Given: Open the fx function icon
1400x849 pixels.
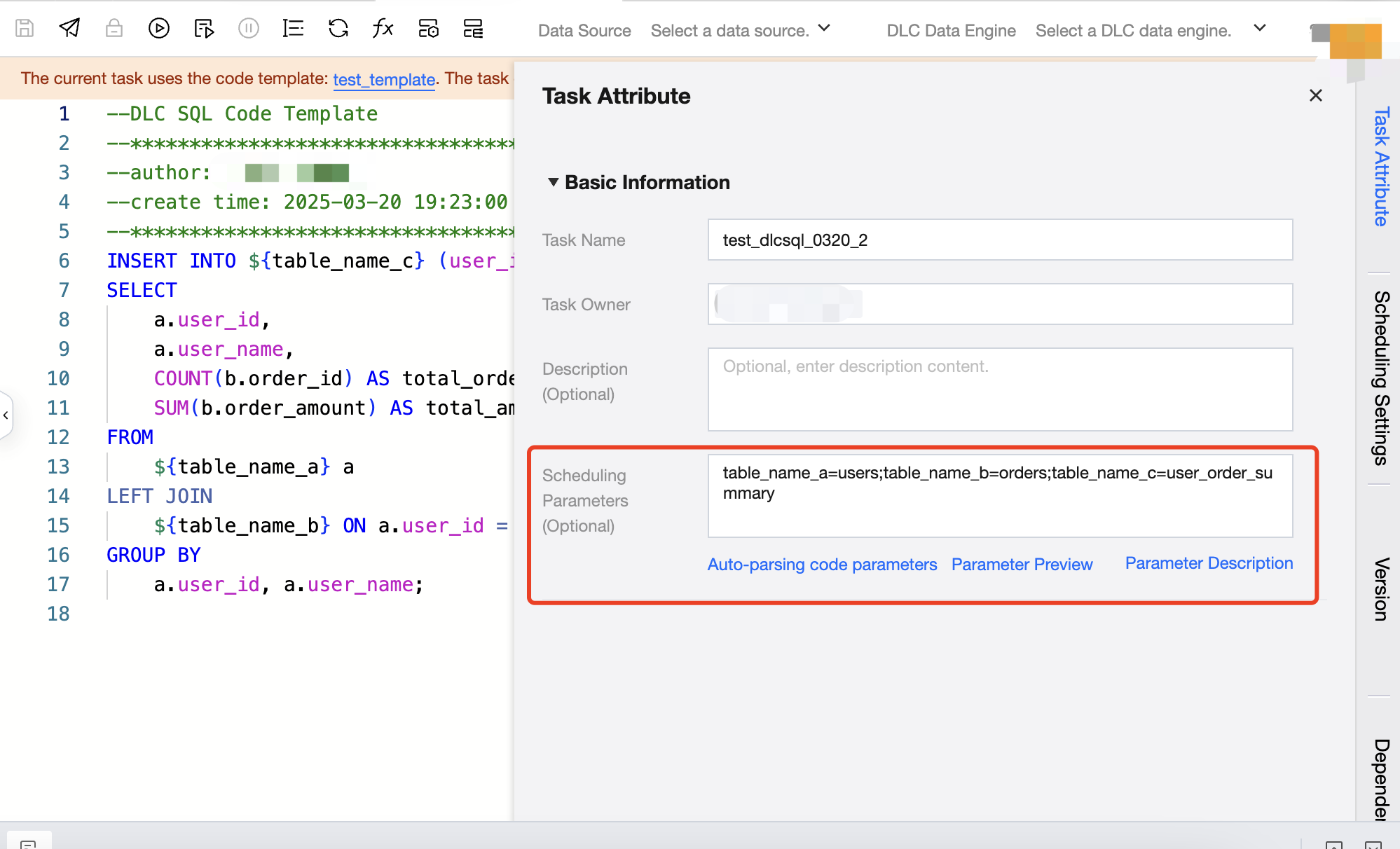Looking at the screenshot, I should (383, 29).
